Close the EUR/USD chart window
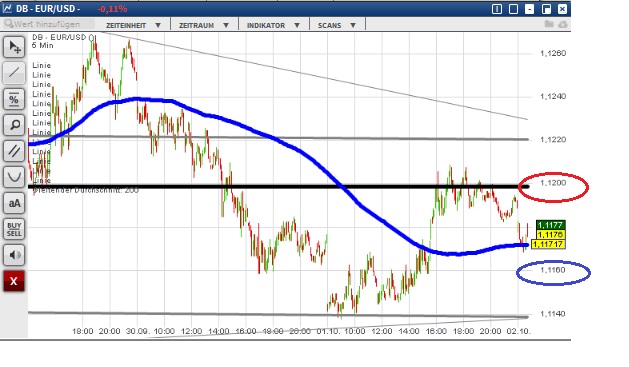This screenshot has height=367, width=629. pyautogui.click(x=562, y=9)
